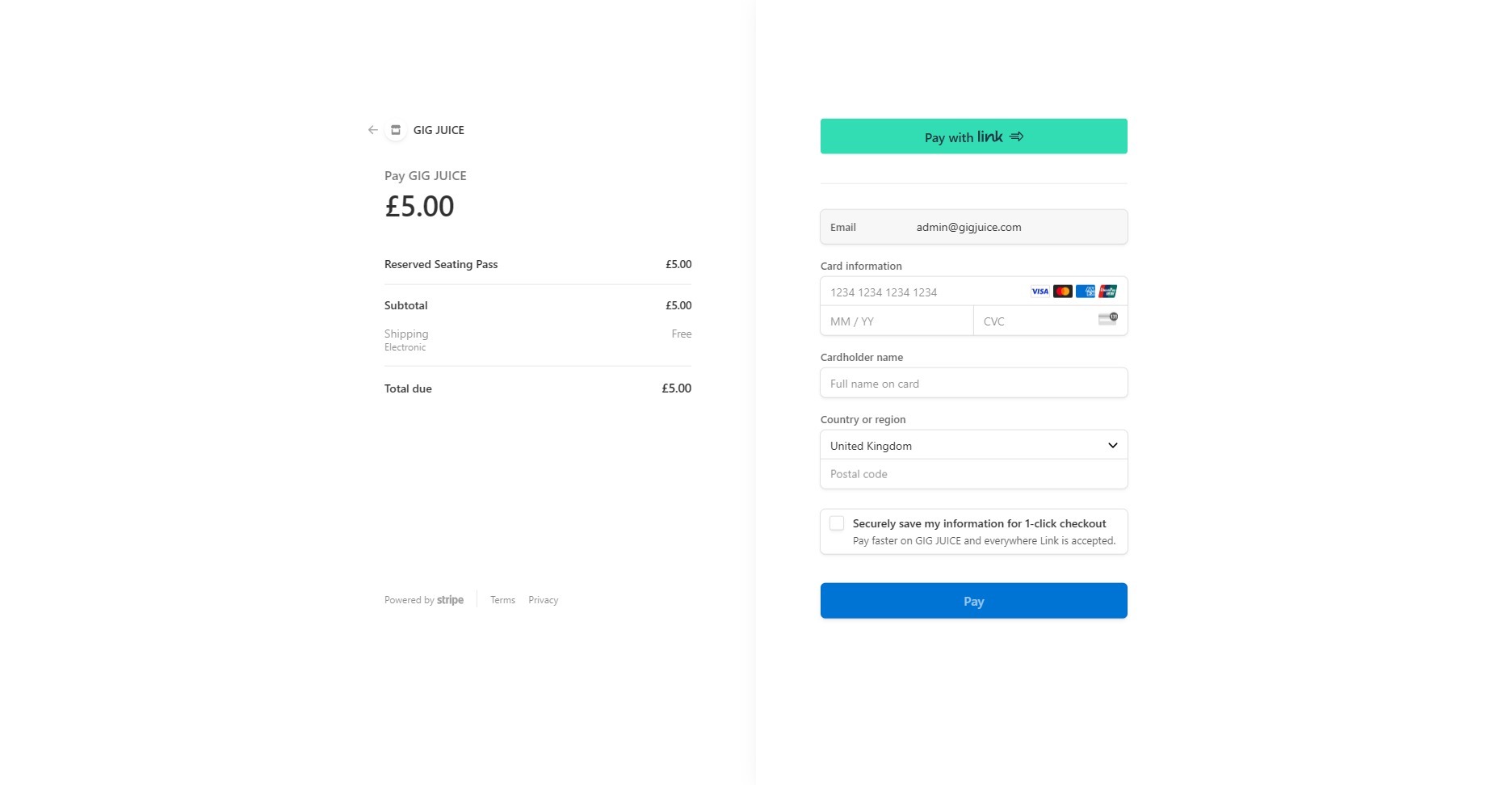Click the Link arrow icon in green button
The height and width of the screenshot is (785, 1512).
[1016, 136]
